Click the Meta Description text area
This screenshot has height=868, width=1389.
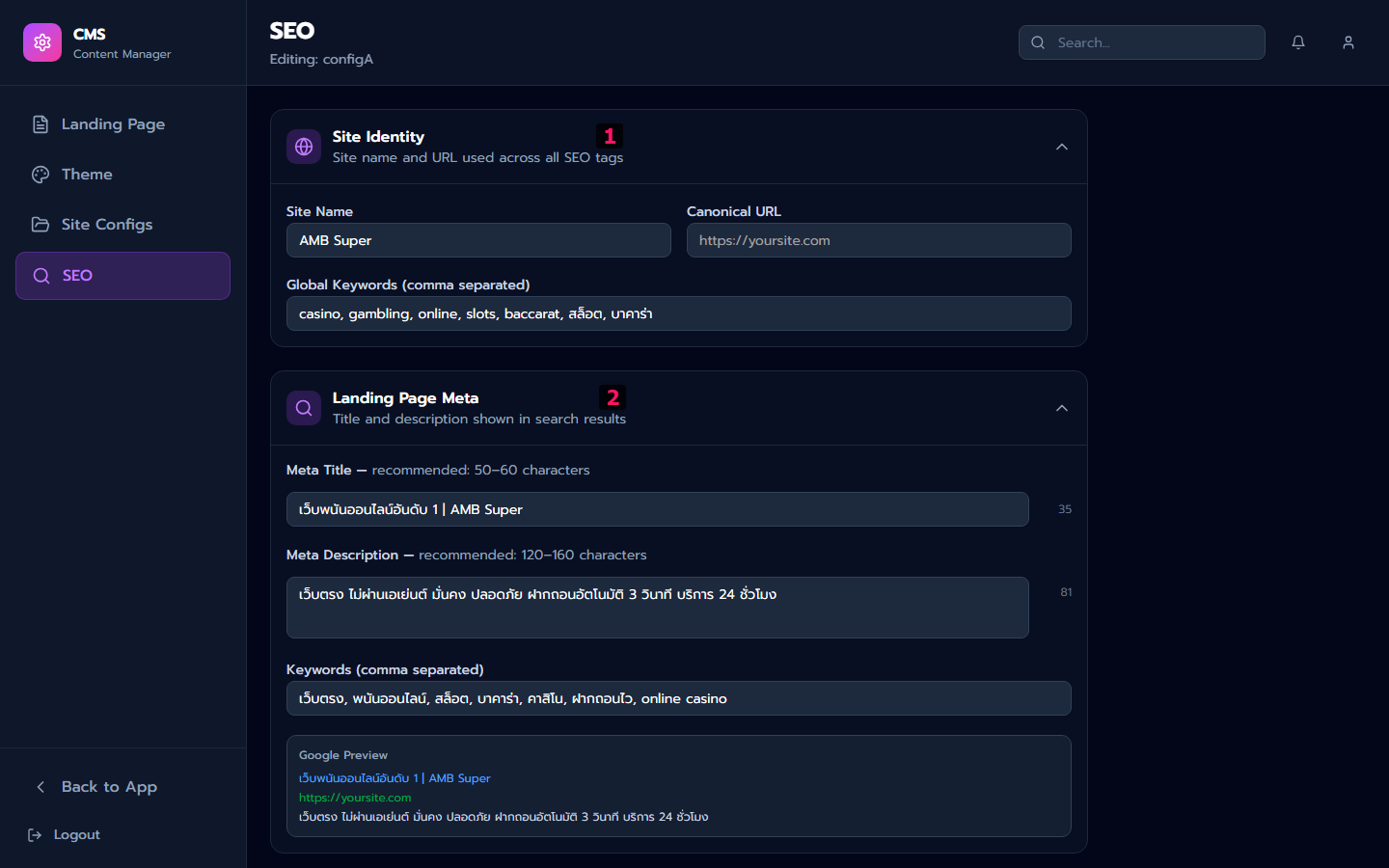(657, 607)
